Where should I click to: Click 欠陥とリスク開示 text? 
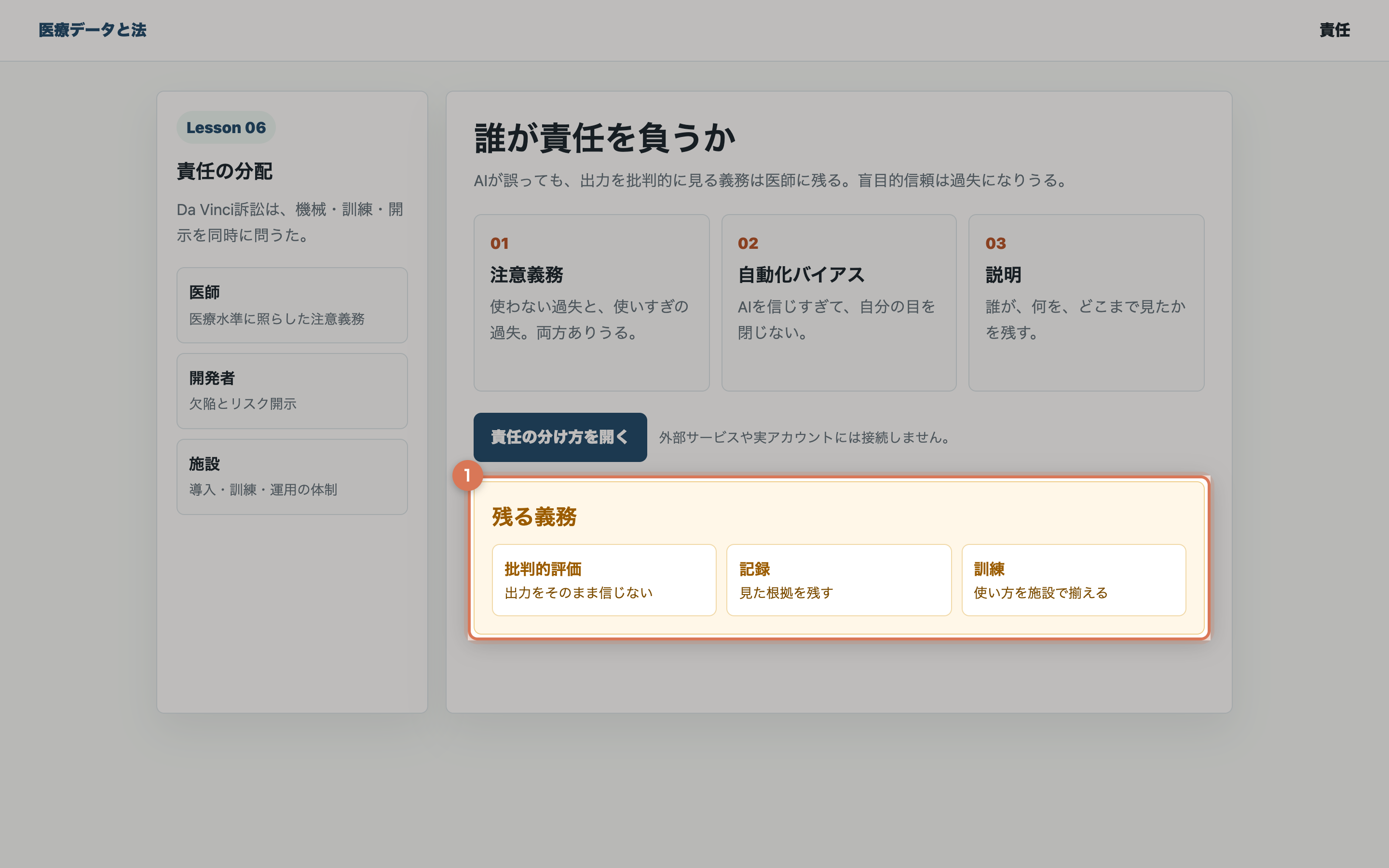click(243, 404)
